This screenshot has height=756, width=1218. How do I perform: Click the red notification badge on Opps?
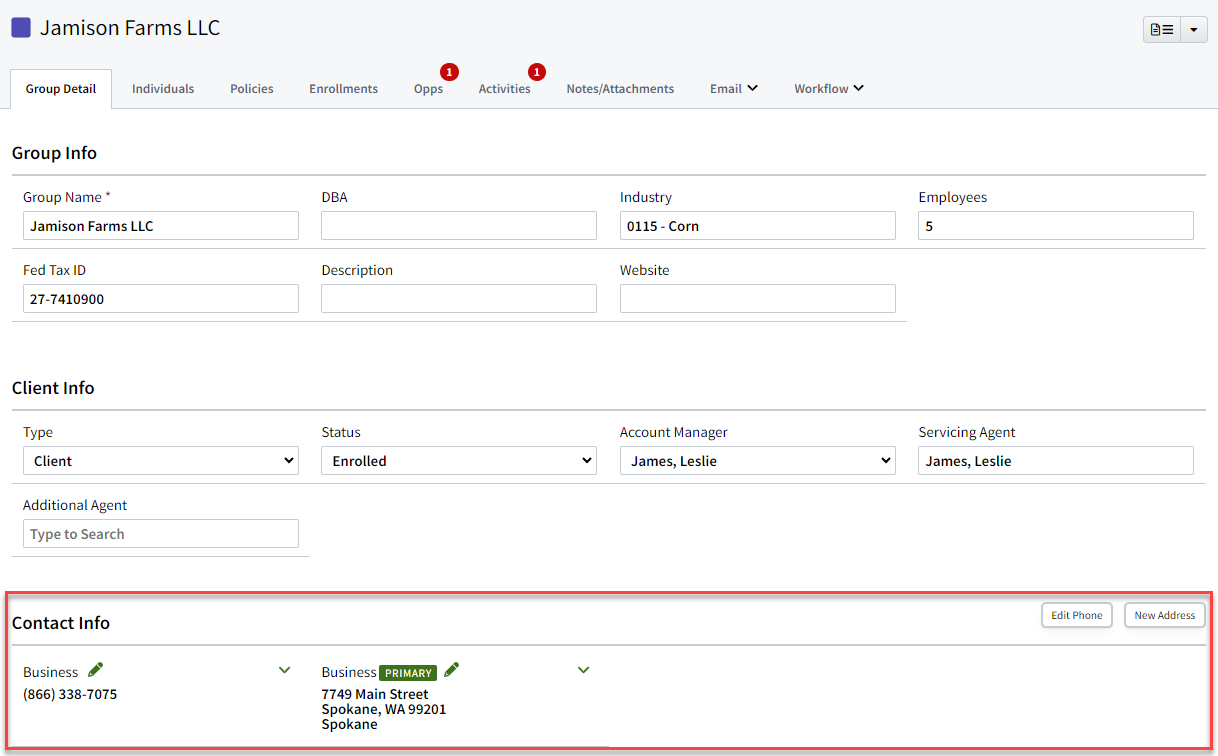pyautogui.click(x=449, y=71)
